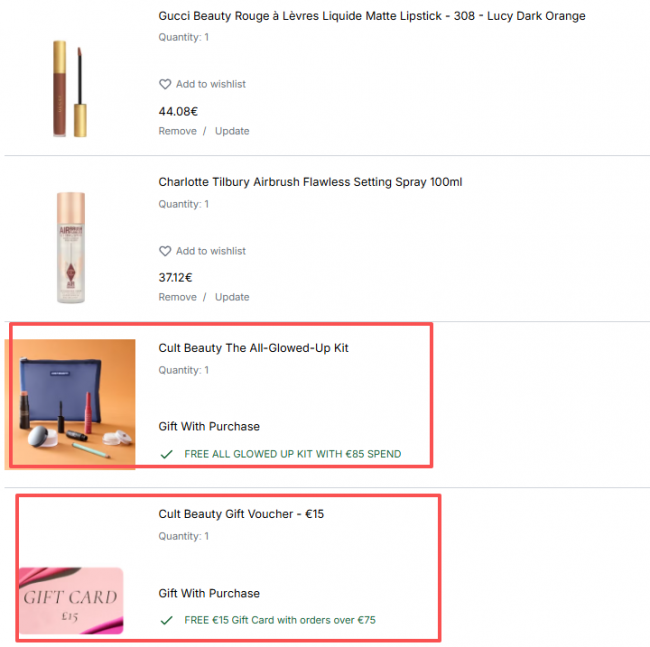The image size is (650, 647).
Task: Open Cult Beauty The All-Glowed-Up Kit title
Action: [253, 348]
